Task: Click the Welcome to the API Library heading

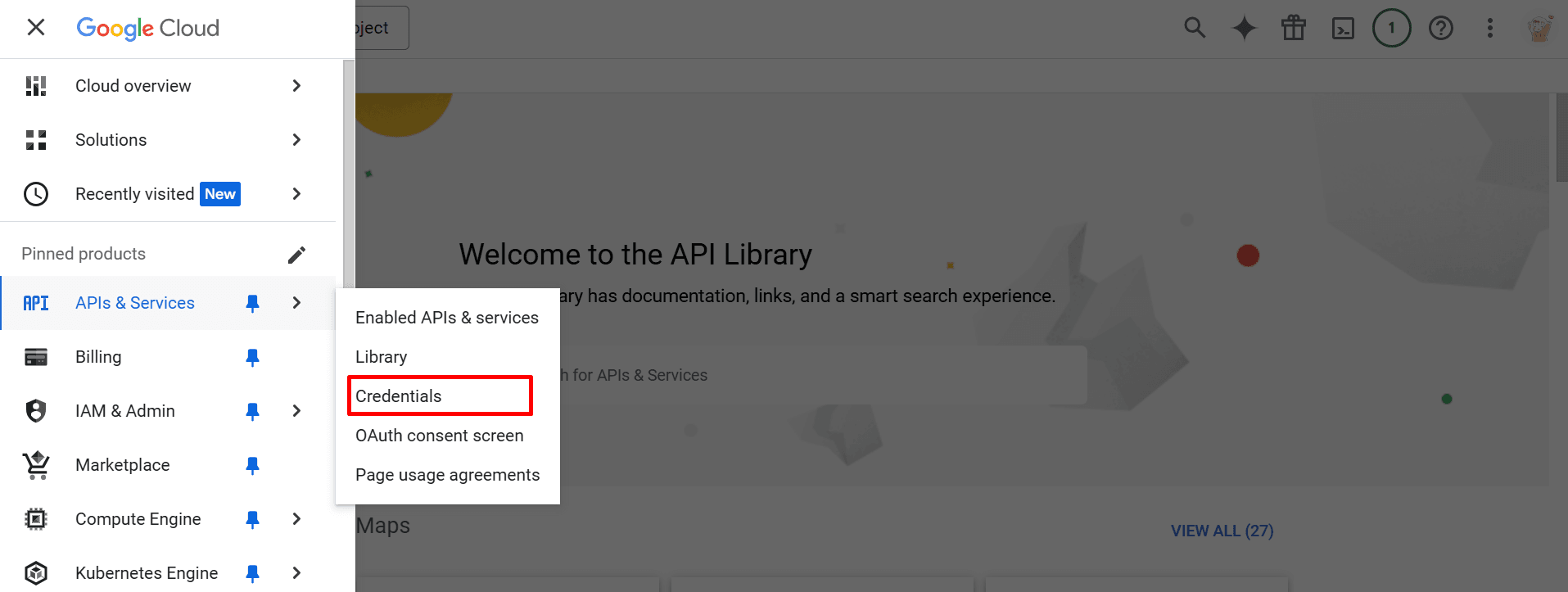Action: point(635,255)
